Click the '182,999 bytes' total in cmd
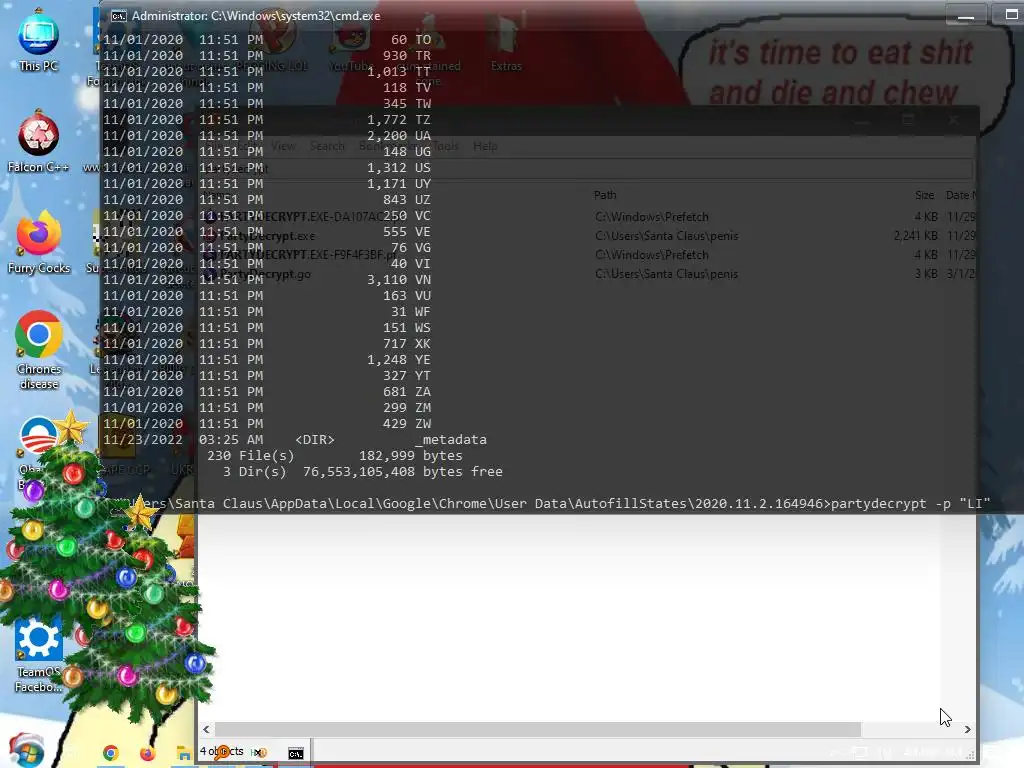The height and width of the screenshot is (768, 1024). 411,456
